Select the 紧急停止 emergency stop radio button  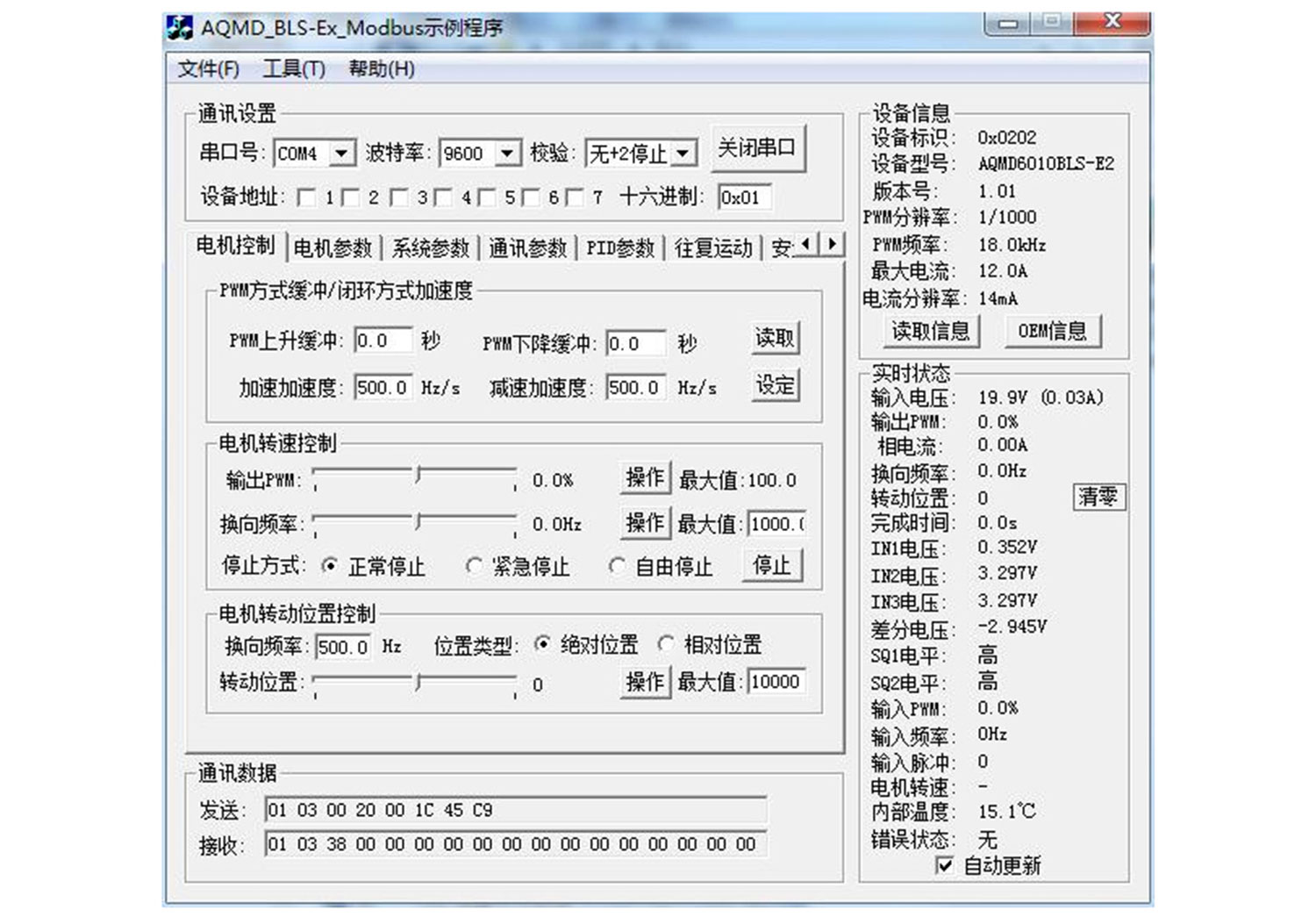point(474,566)
